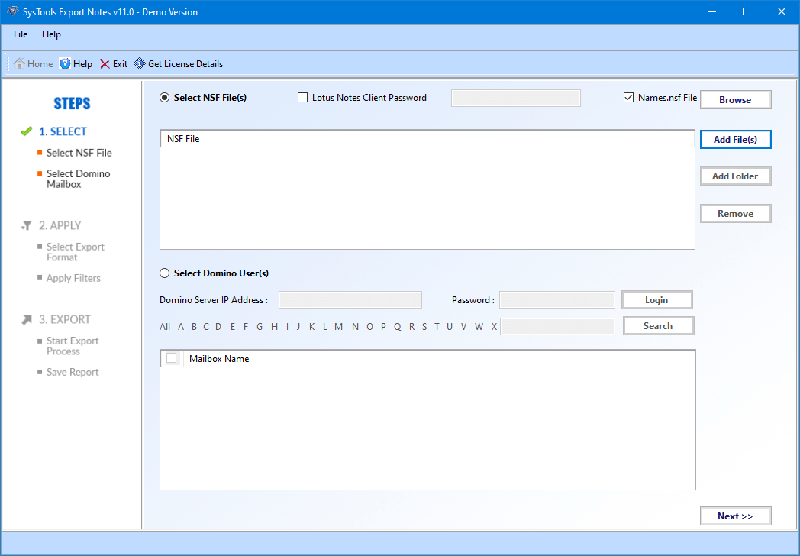Filter mailboxes by letter M
Viewport: 800px width, 556px height.
click(x=338, y=326)
